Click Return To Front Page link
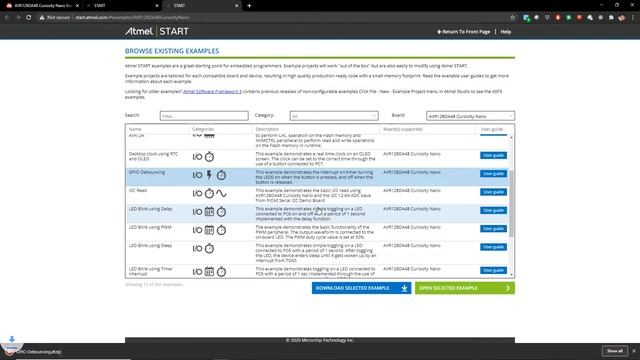The image size is (640, 360). point(463,32)
